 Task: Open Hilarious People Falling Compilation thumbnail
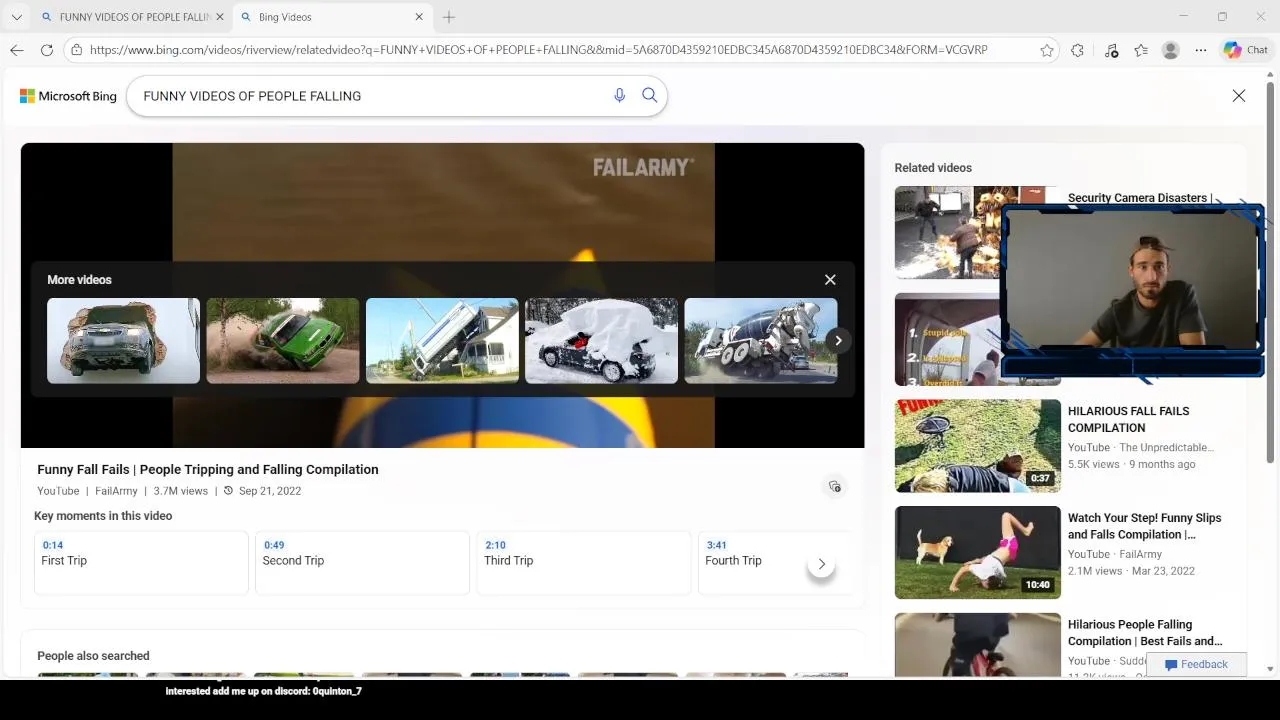pos(978,645)
